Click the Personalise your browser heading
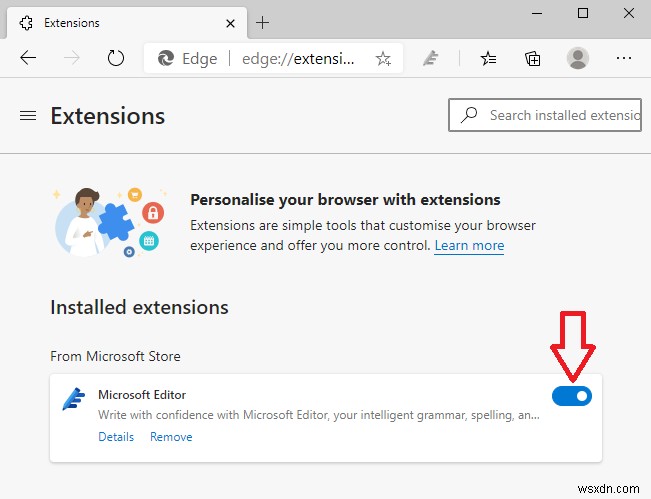This screenshot has height=499, width=651. (345, 200)
